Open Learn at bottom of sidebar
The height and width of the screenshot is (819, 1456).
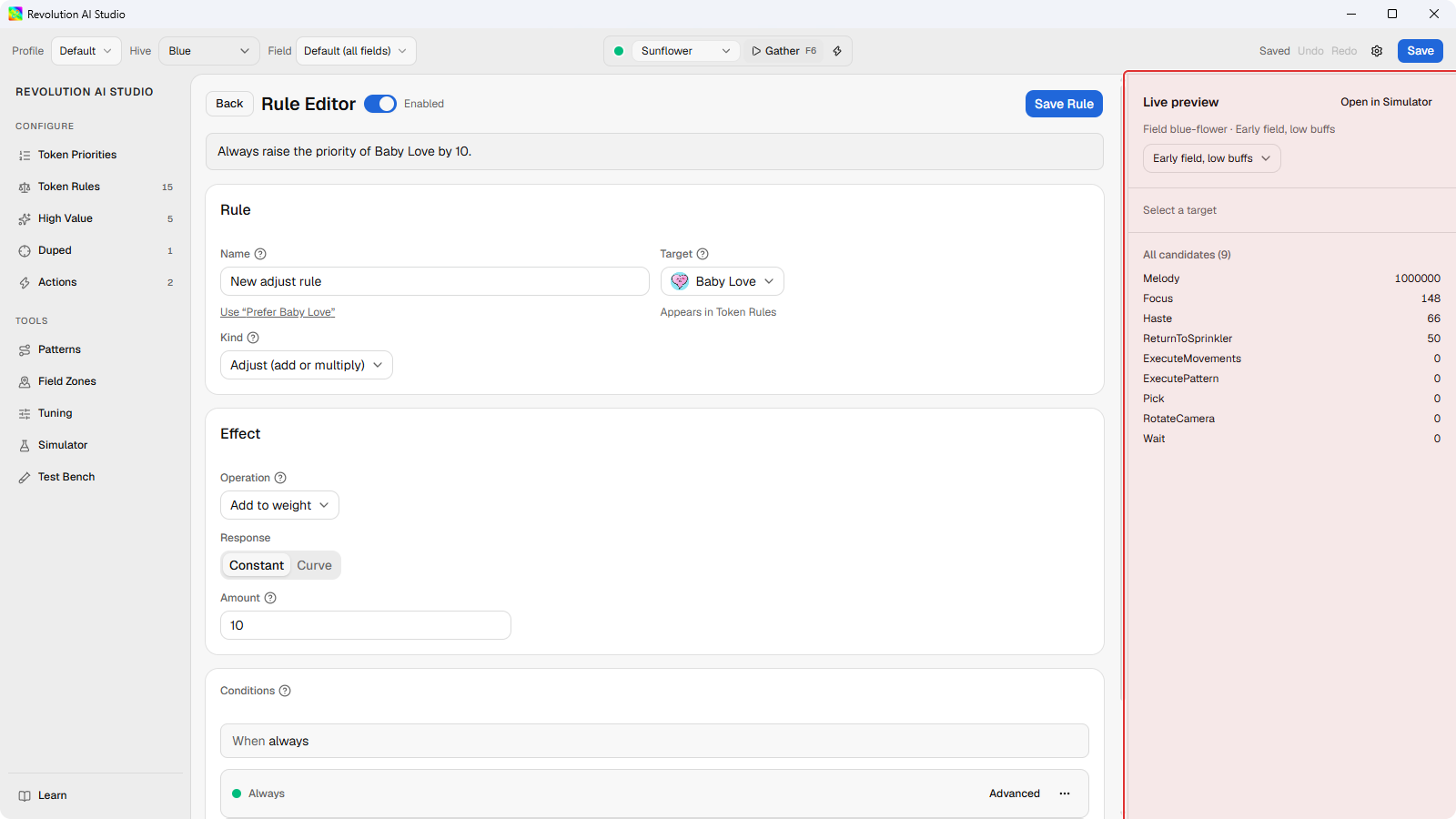pos(96,795)
